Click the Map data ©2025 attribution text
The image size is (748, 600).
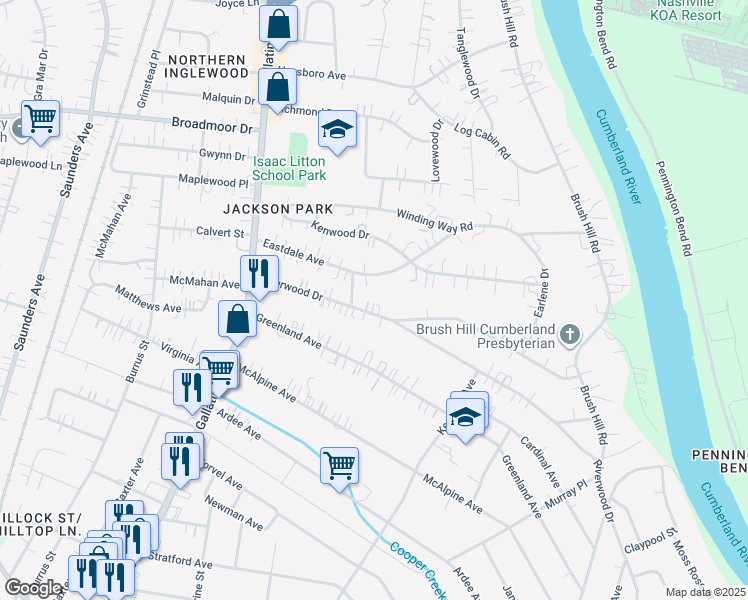[706, 592]
